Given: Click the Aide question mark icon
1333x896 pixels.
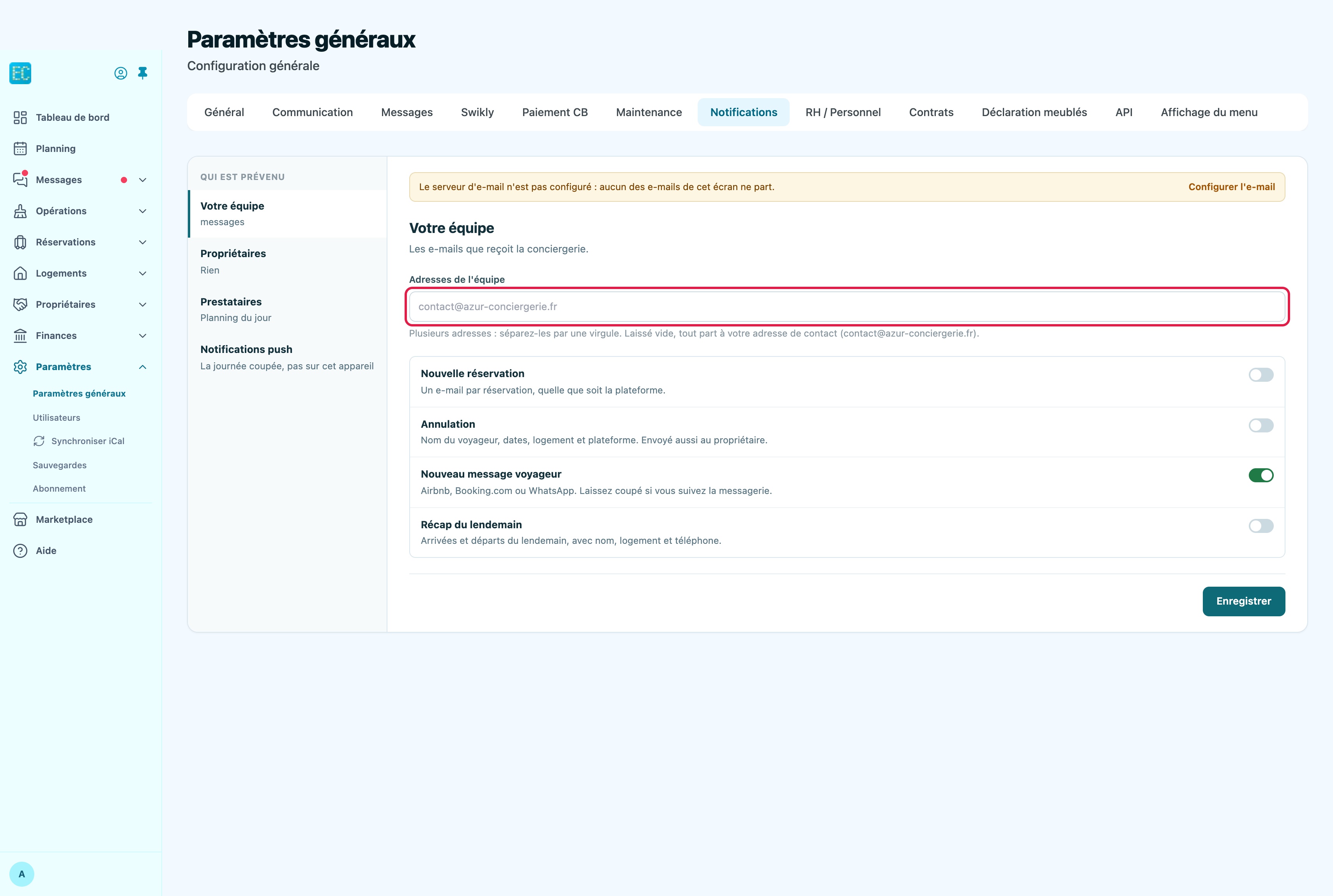Looking at the screenshot, I should pyautogui.click(x=20, y=551).
